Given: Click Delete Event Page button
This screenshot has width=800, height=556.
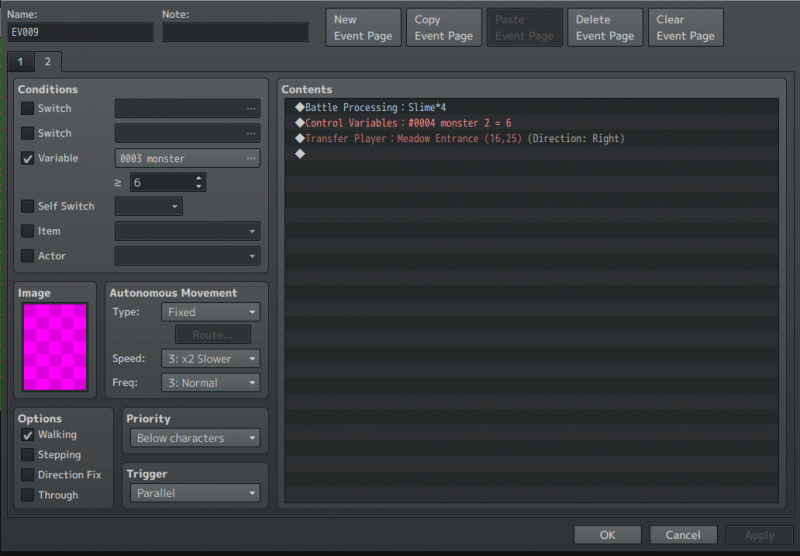Looking at the screenshot, I should [x=605, y=28].
